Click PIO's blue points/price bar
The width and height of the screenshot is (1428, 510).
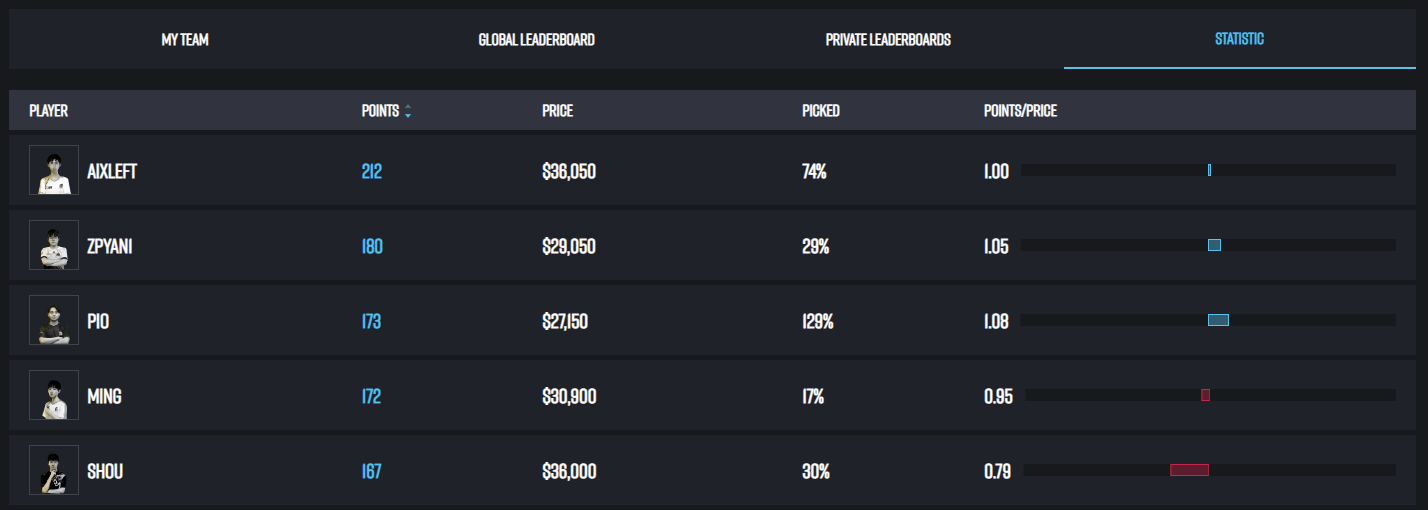coord(1218,320)
